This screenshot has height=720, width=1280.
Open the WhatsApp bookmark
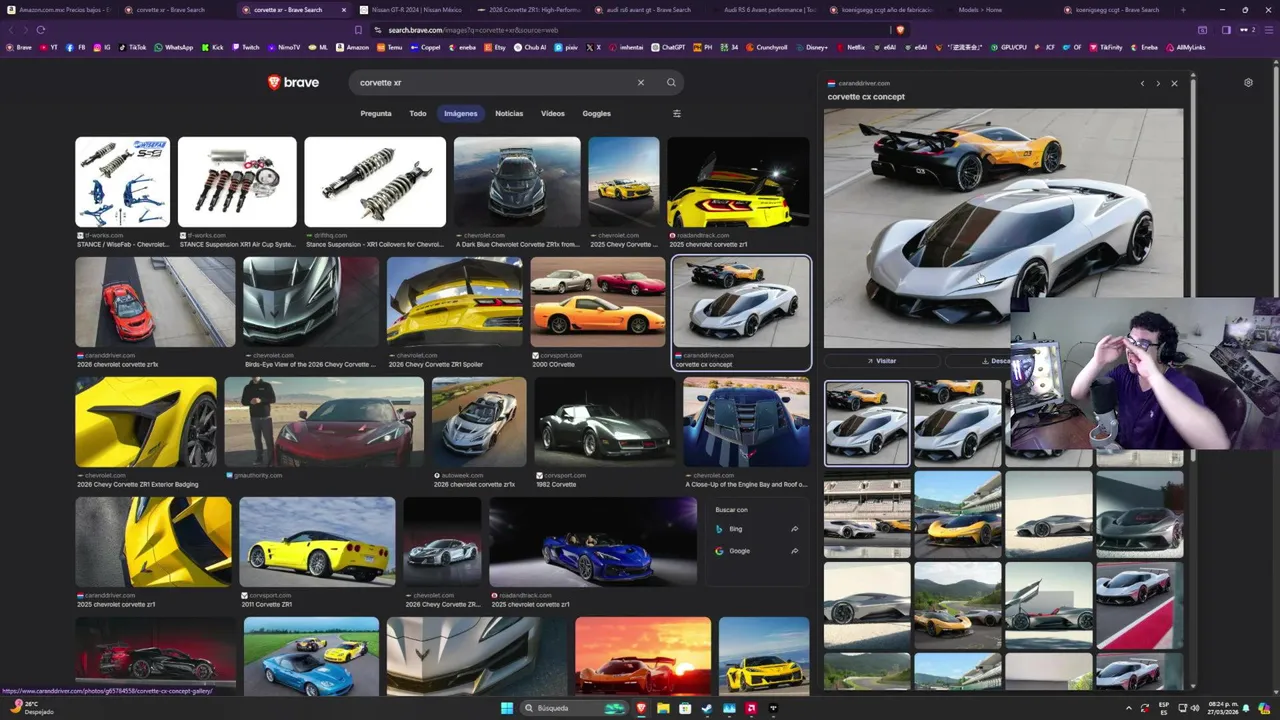click(174, 47)
